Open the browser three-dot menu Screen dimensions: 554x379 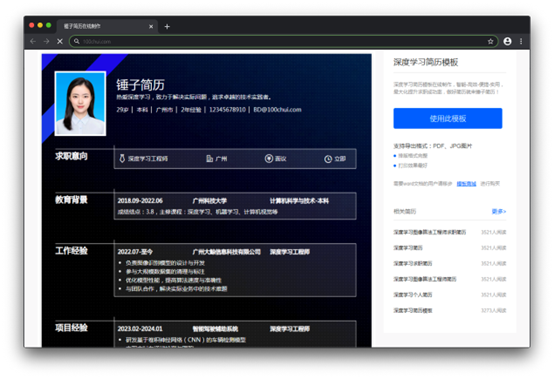521,41
